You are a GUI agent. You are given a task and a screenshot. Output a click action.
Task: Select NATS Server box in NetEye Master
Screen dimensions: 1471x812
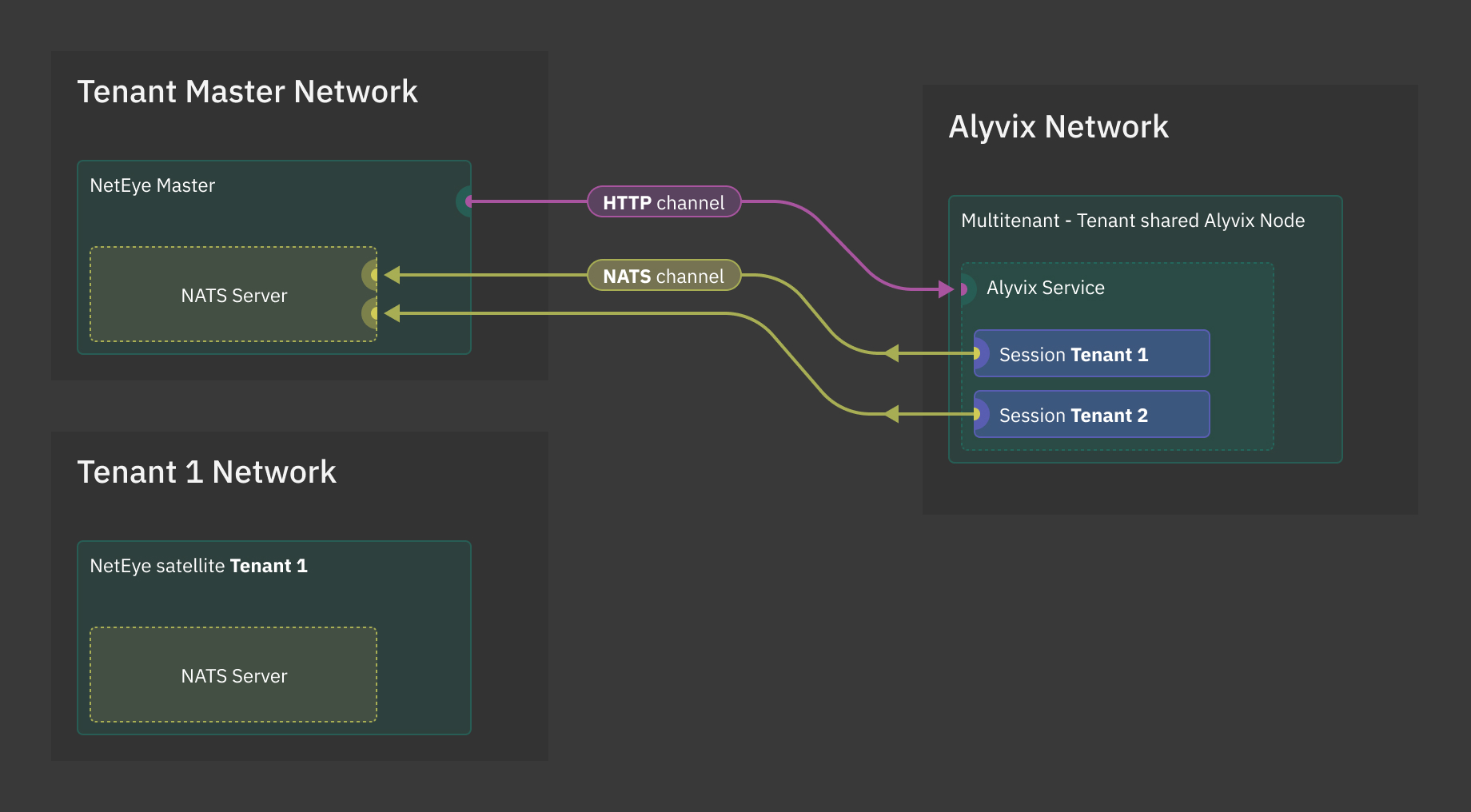point(233,294)
